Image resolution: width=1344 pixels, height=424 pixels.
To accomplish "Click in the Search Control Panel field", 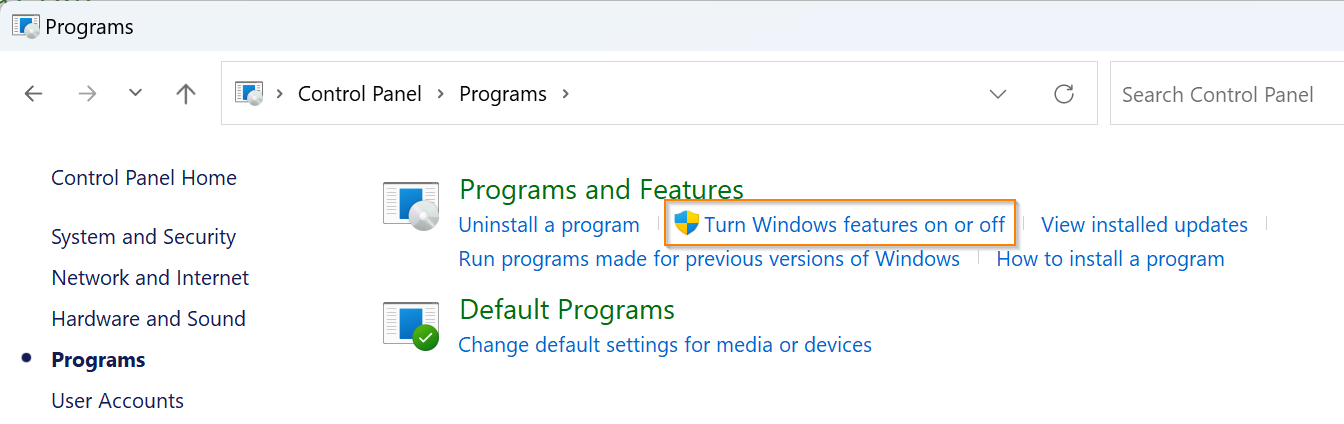I will coord(1225,94).
